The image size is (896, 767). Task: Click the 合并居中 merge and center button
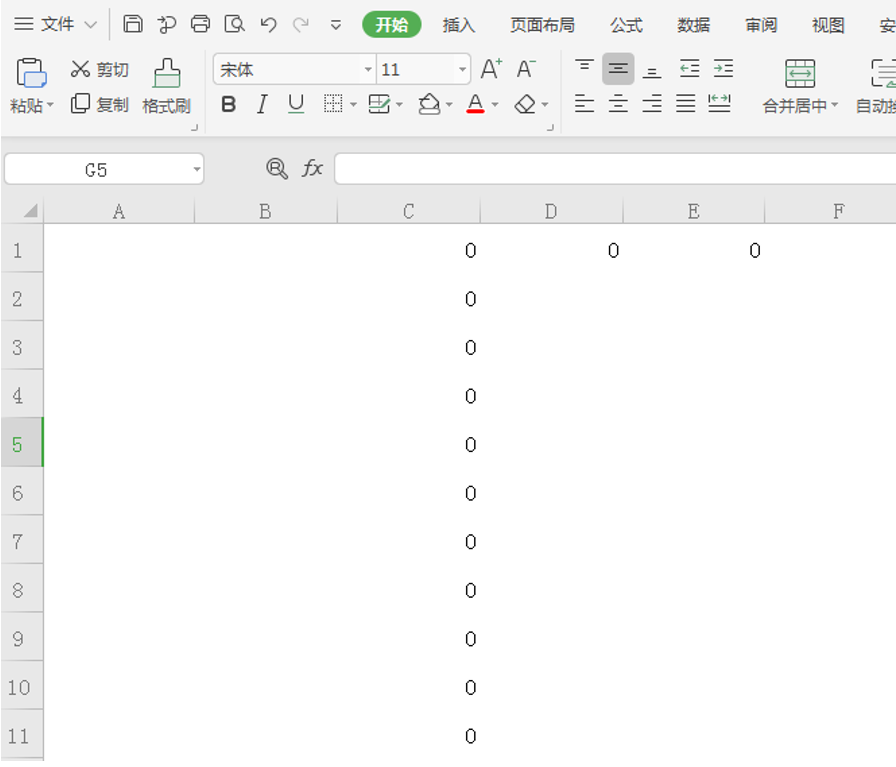coord(800,86)
